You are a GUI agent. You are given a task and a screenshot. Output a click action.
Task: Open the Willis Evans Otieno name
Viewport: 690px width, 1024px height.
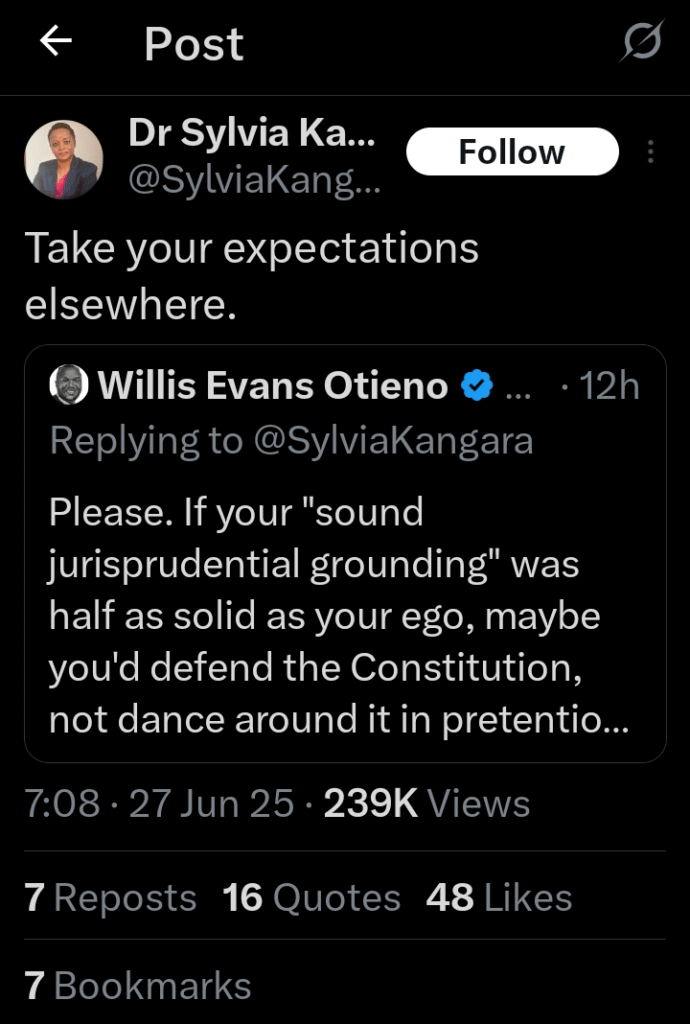coord(272,386)
